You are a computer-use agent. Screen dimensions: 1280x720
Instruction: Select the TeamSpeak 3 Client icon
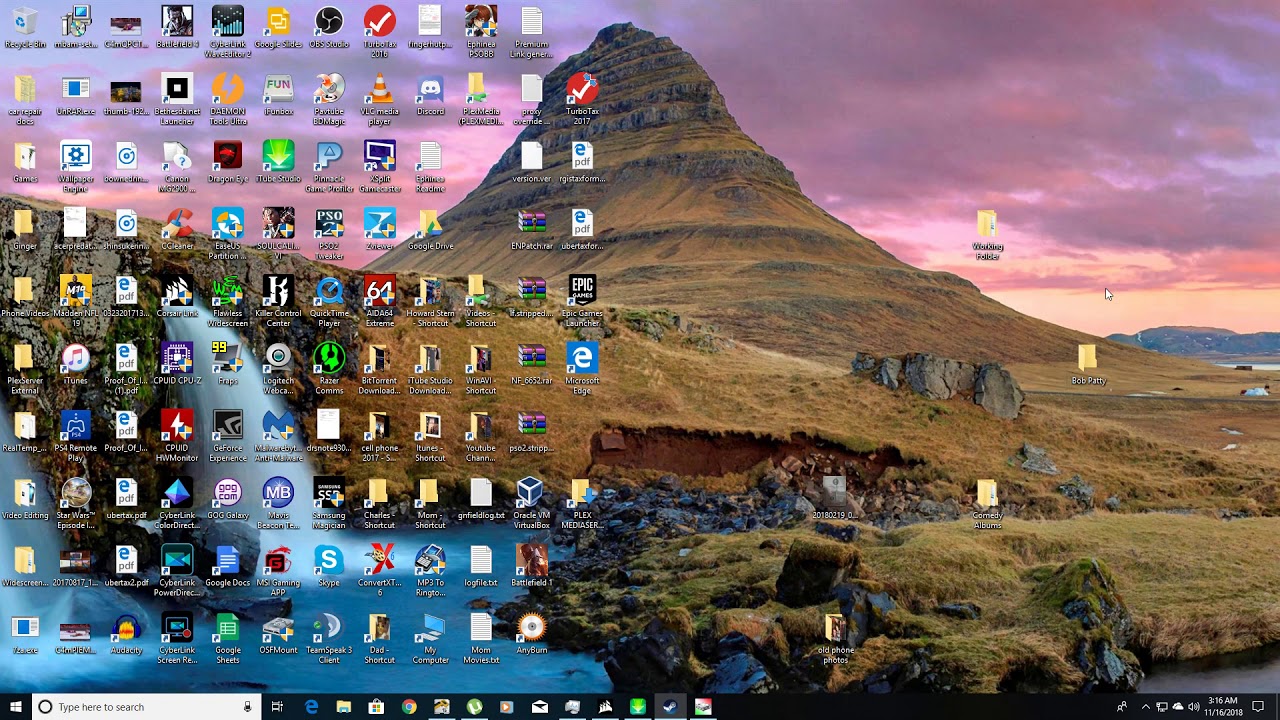pyautogui.click(x=329, y=636)
